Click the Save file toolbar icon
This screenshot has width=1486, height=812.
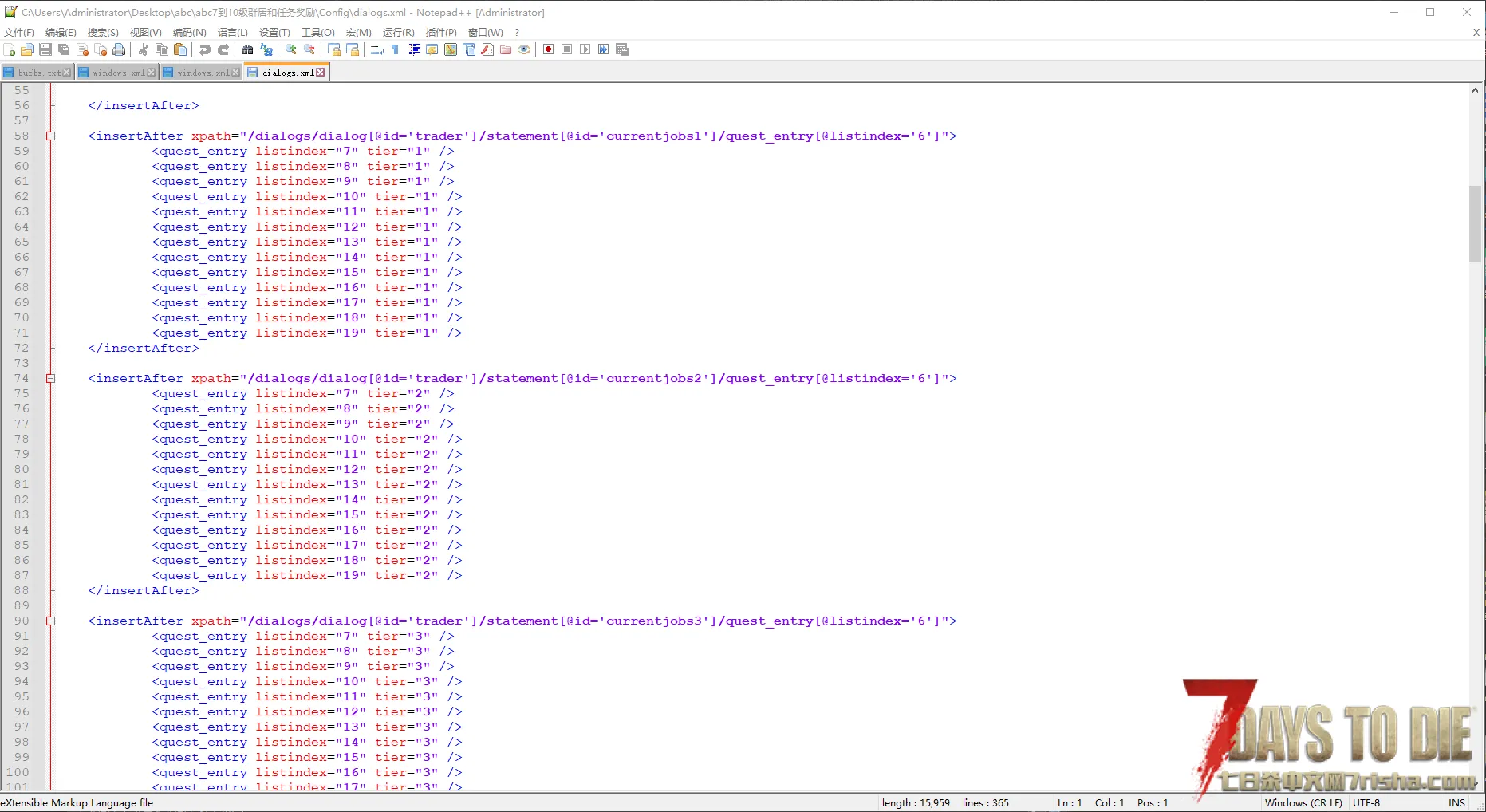coord(45,49)
